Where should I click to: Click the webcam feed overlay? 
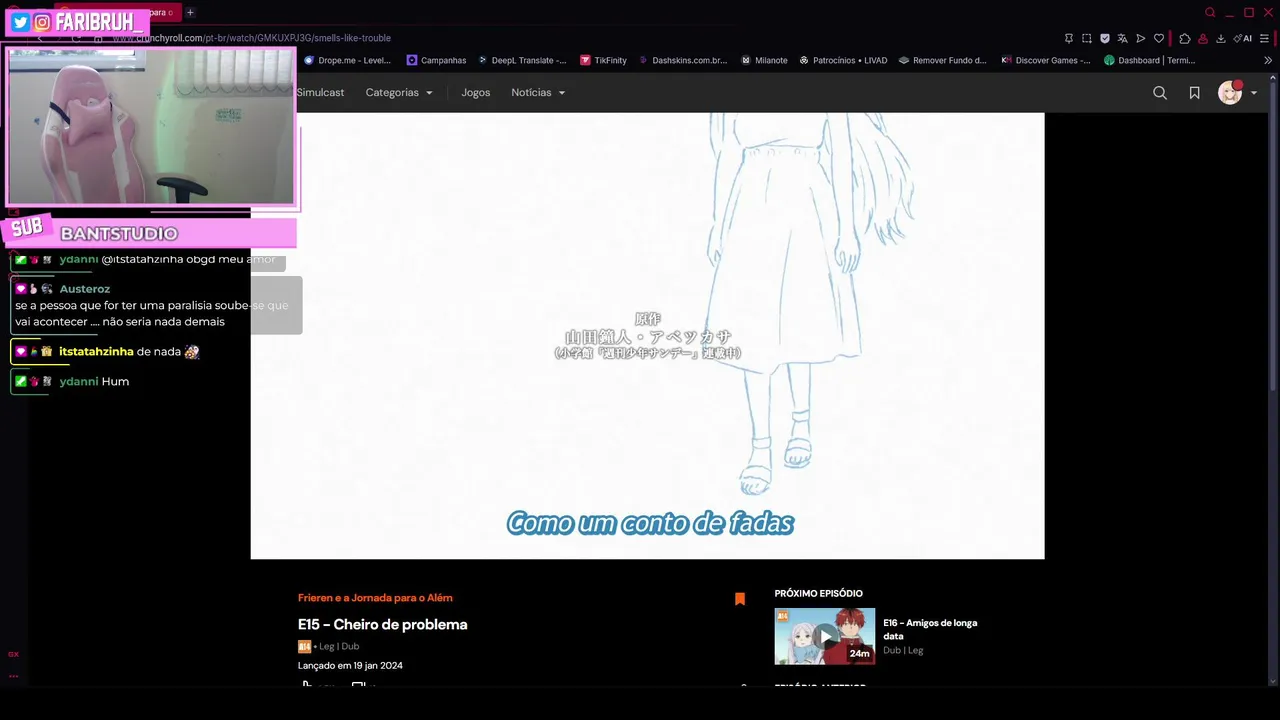pyautogui.click(x=151, y=127)
